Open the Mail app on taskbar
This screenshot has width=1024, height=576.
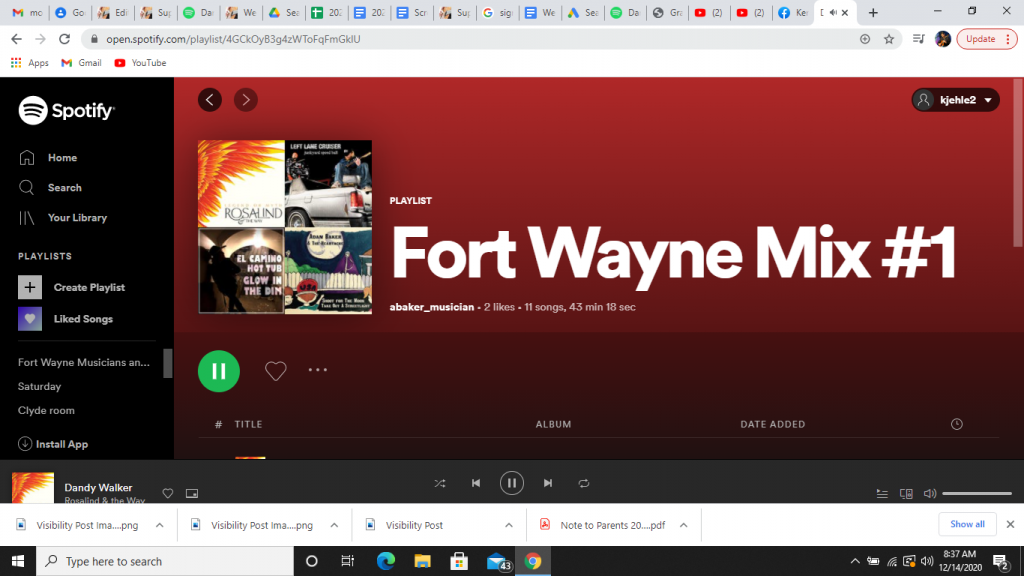coord(497,561)
